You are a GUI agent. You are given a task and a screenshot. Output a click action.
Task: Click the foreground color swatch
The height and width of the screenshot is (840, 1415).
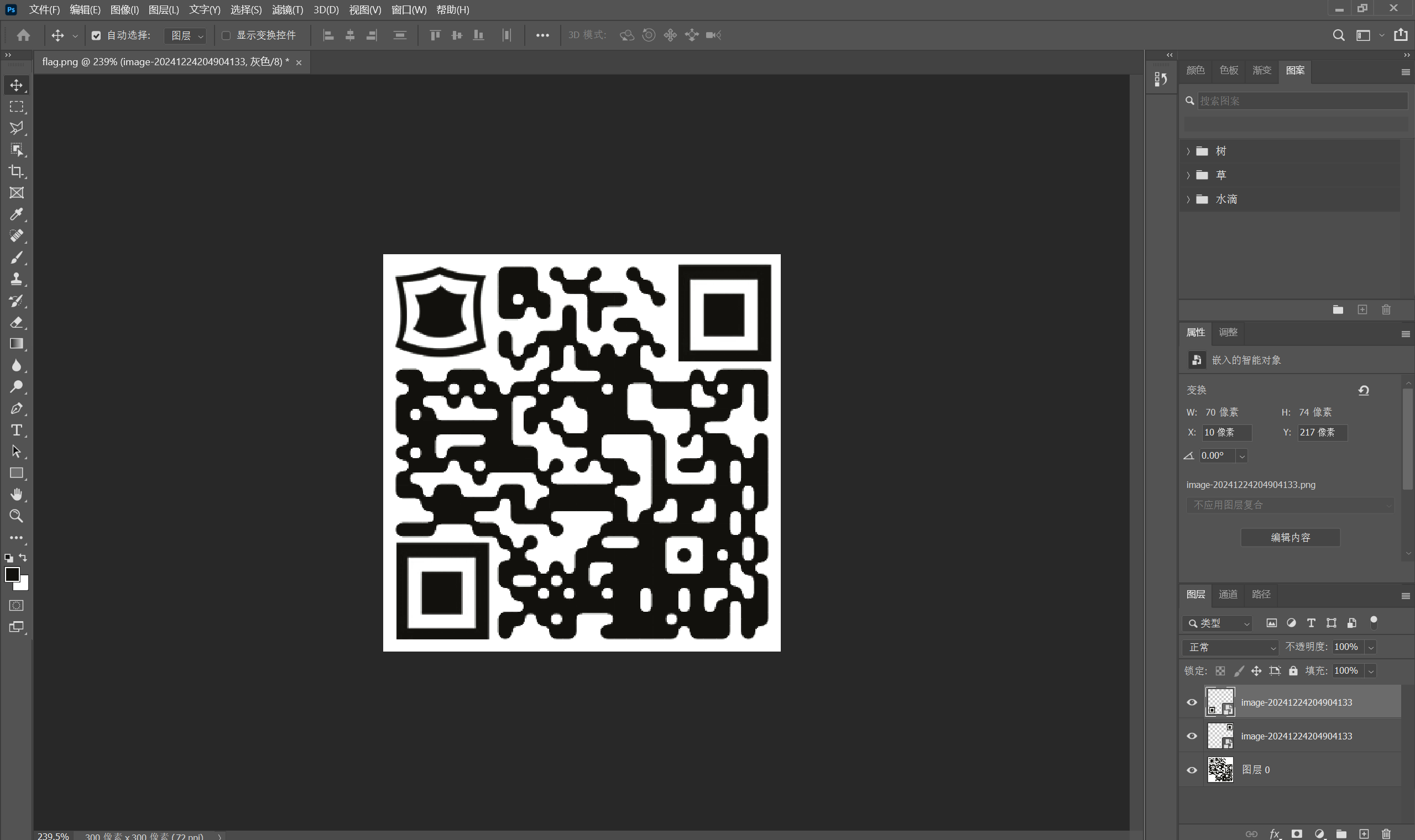coord(12,574)
